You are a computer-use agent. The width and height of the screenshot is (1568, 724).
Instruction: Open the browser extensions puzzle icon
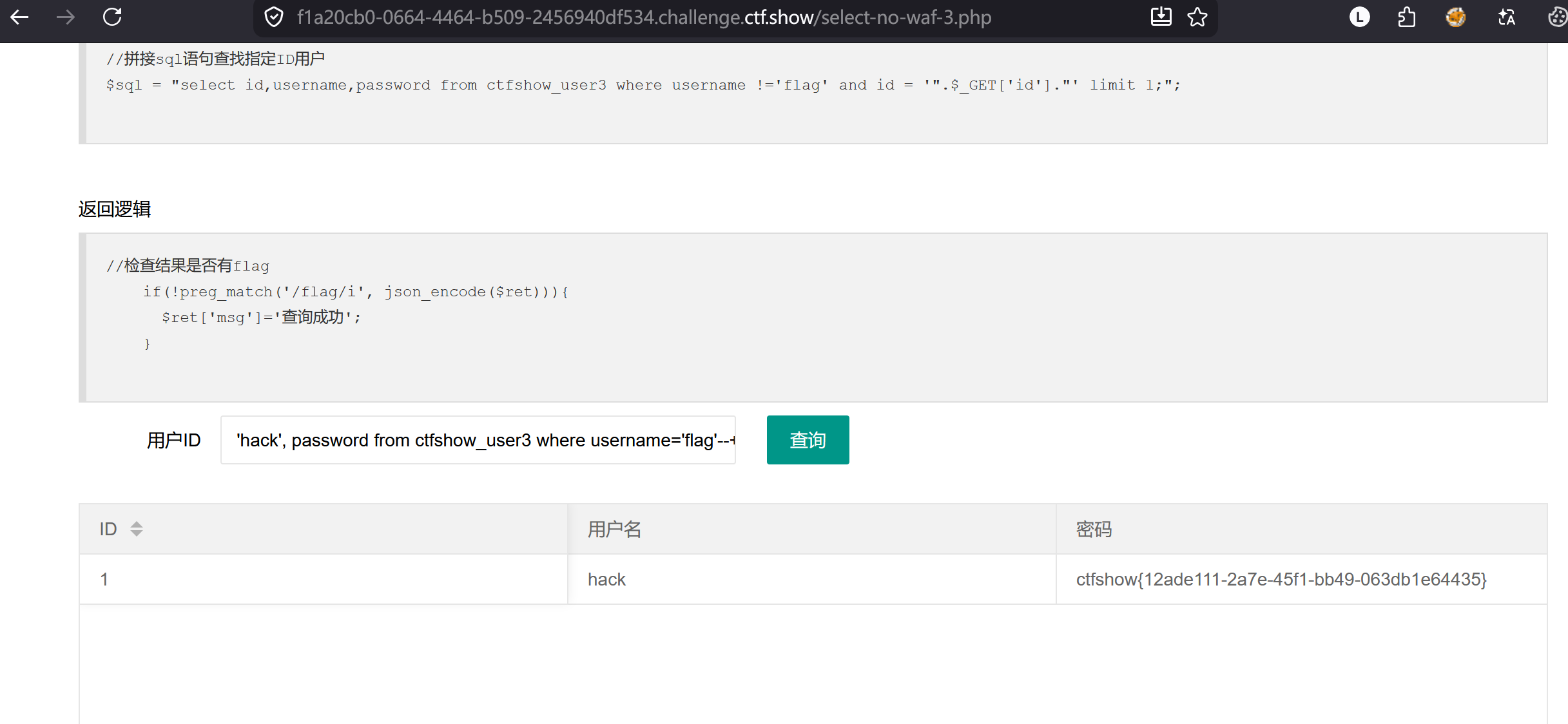coord(1407,17)
